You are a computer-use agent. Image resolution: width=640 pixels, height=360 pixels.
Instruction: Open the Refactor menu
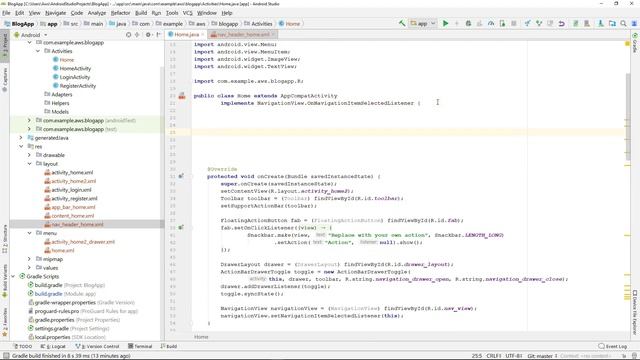pyautogui.click(x=120, y=13)
